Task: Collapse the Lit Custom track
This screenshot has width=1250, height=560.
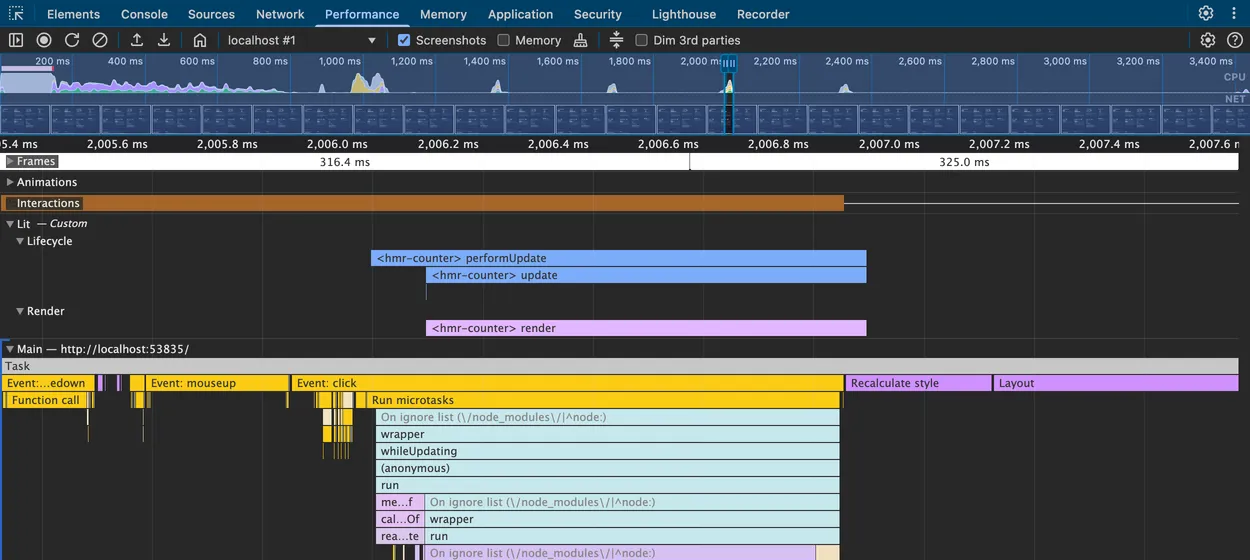Action: 11,224
